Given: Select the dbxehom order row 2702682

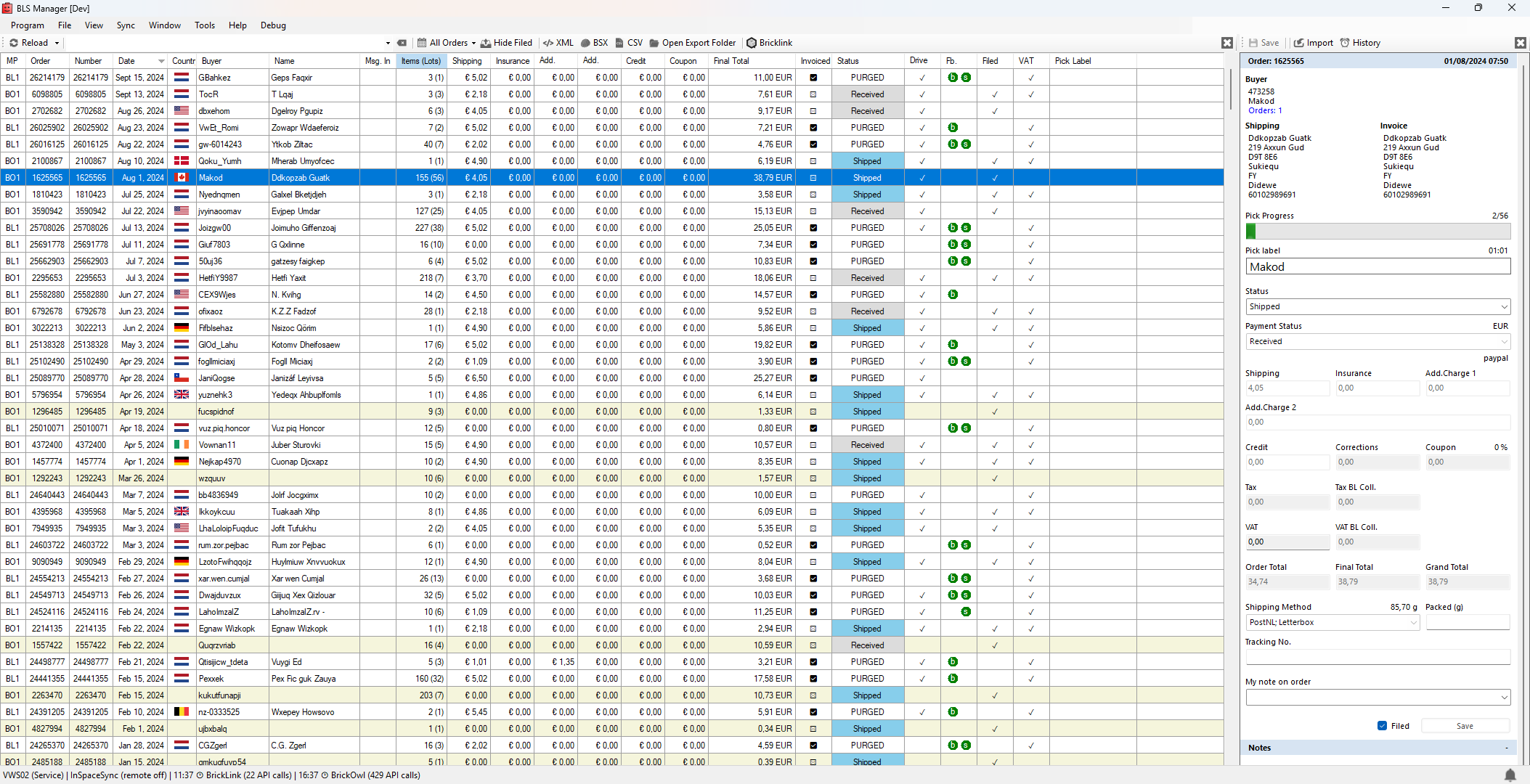Looking at the screenshot, I should pos(611,111).
